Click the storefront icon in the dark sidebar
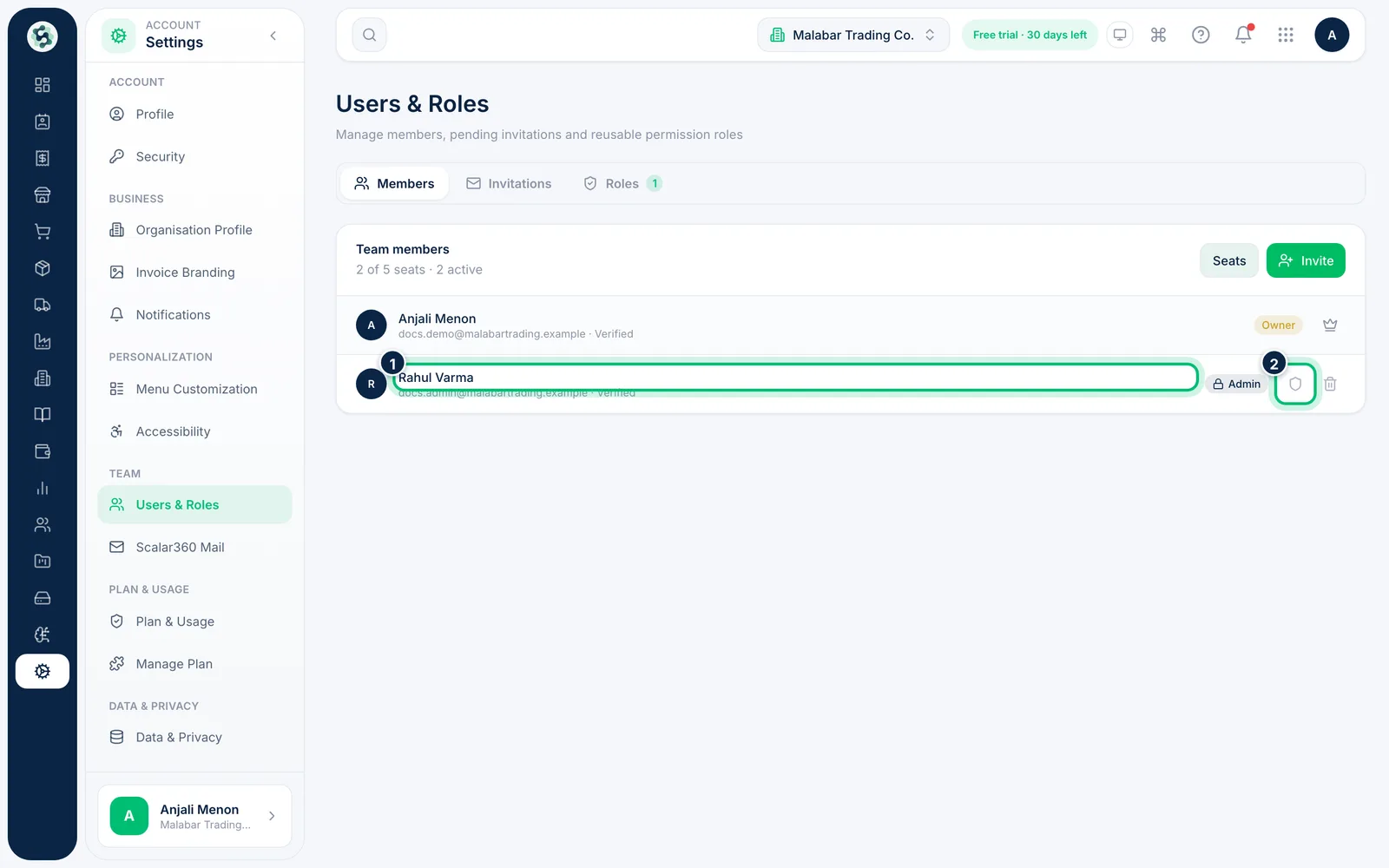This screenshot has width=1389, height=868. point(42,194)
